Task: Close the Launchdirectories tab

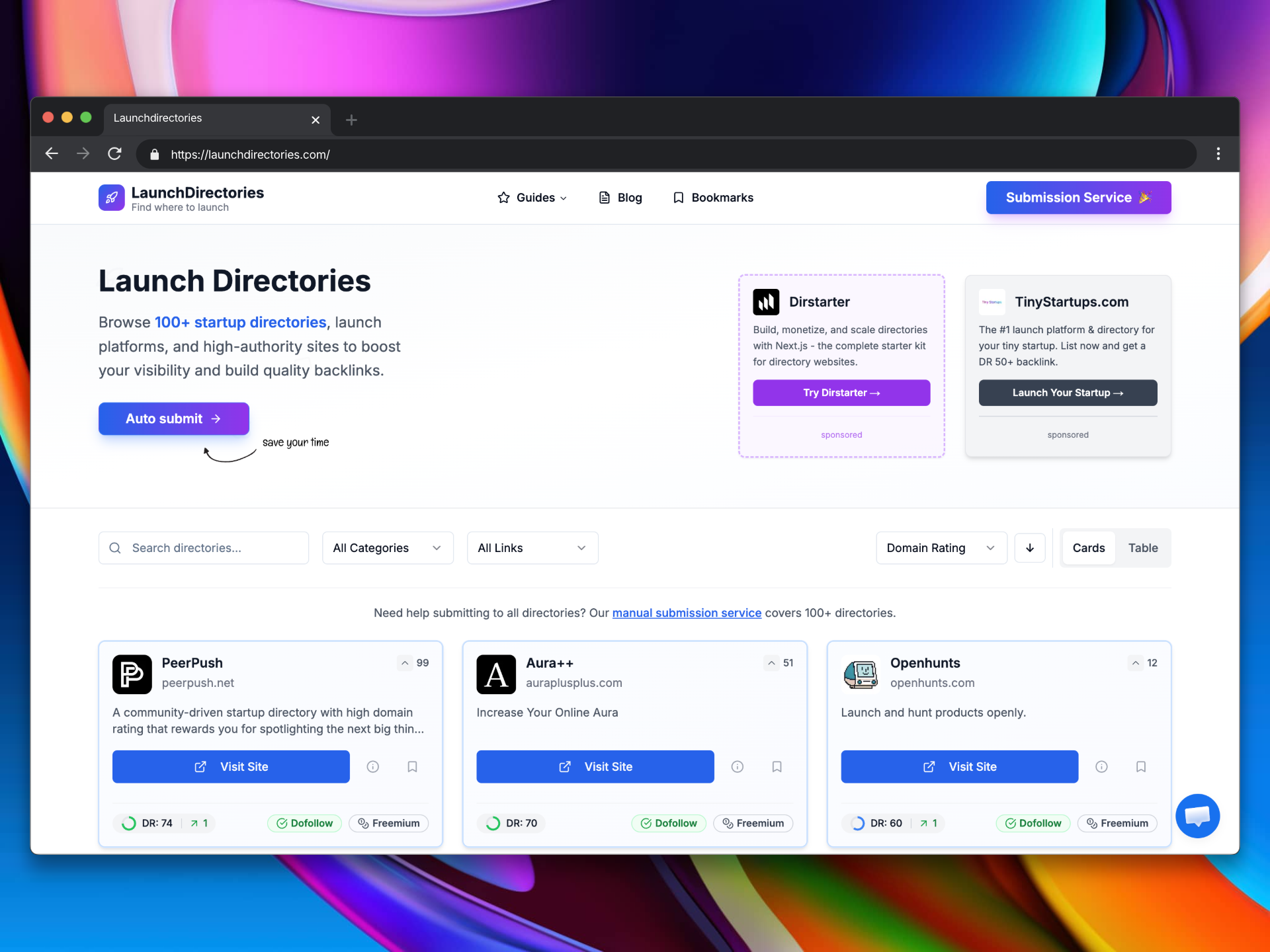Action: coord(316,120)
